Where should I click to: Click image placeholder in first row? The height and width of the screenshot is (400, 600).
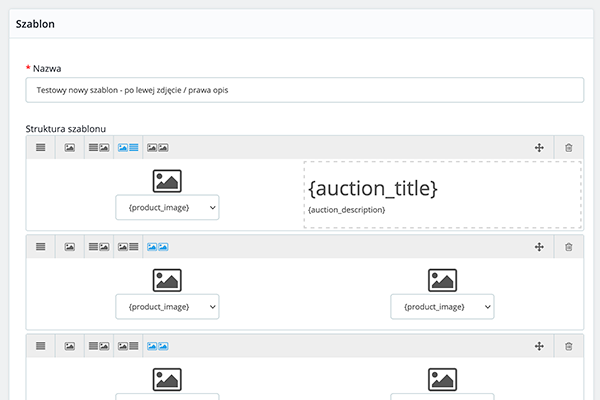coord(167,181)
